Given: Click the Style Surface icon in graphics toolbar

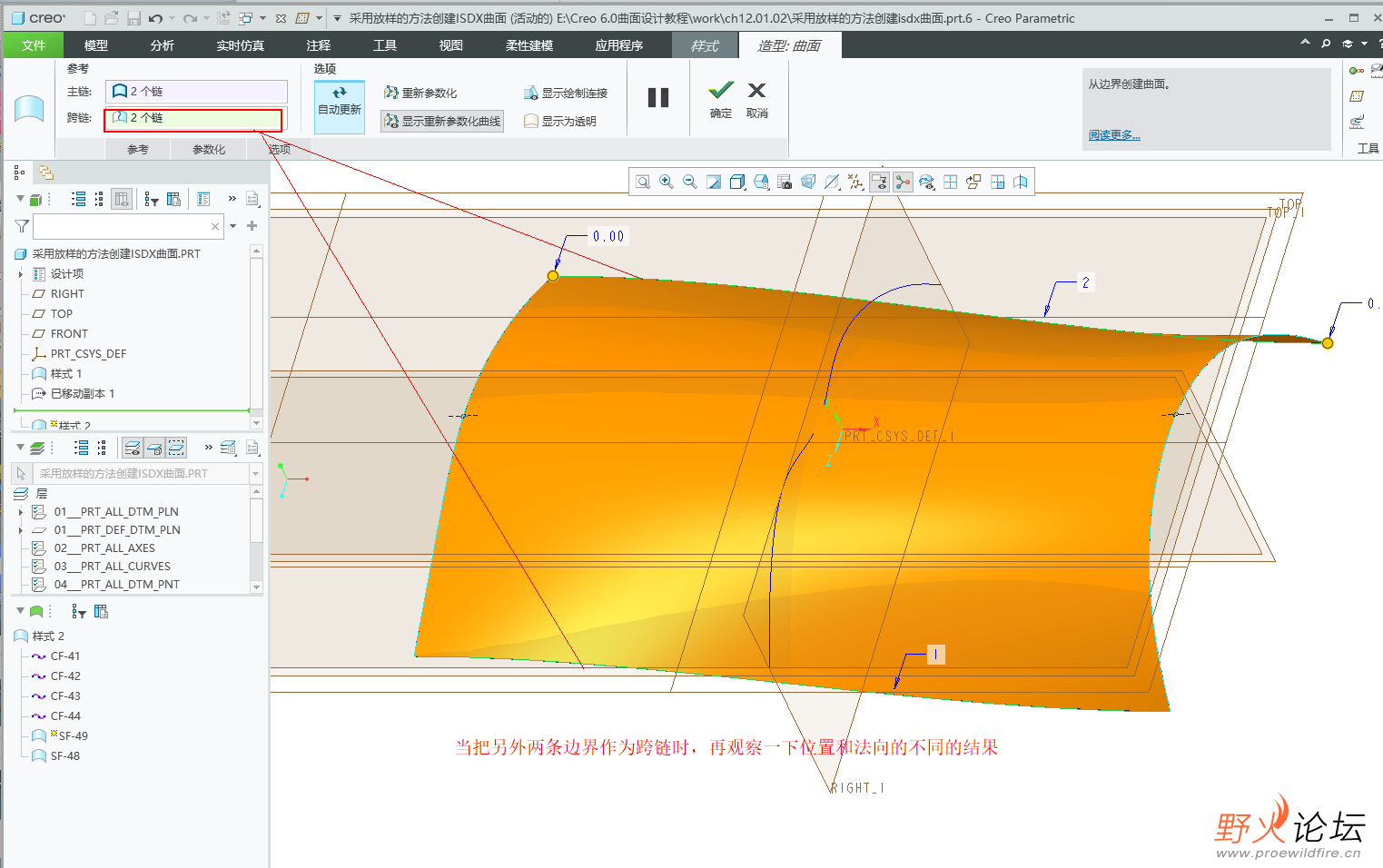Looking at the screenshot, I should pos(1021,182).
